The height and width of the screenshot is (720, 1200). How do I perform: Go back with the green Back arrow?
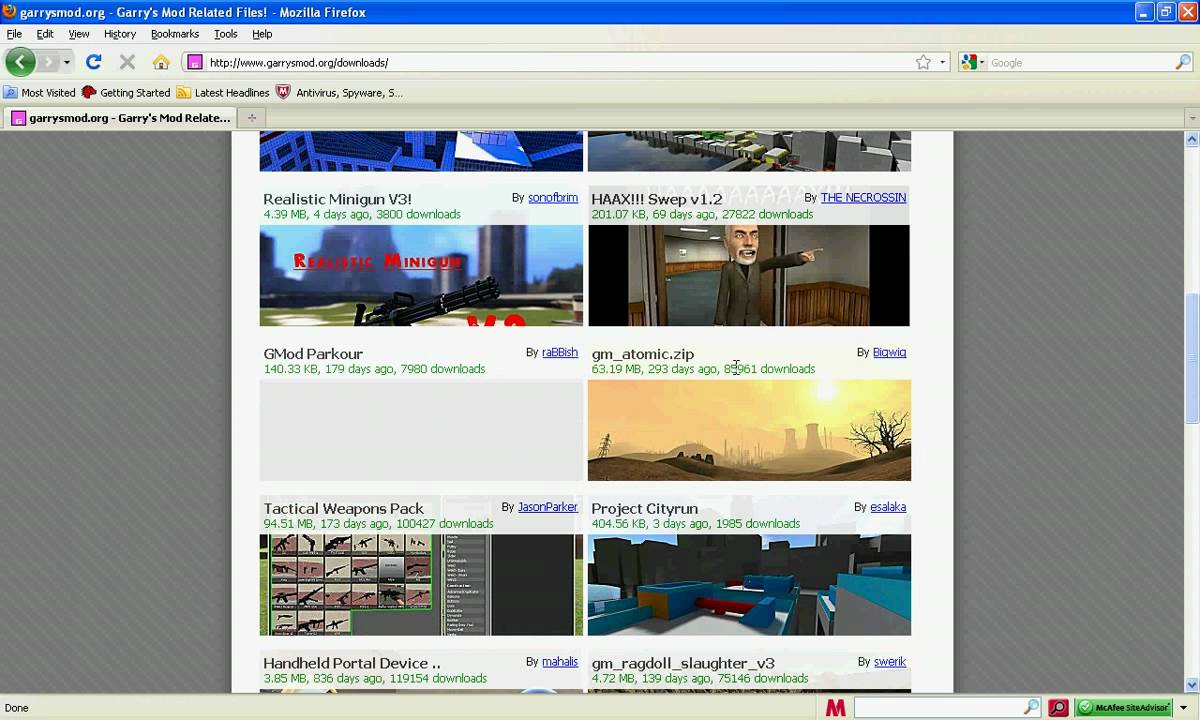[20, 62]
